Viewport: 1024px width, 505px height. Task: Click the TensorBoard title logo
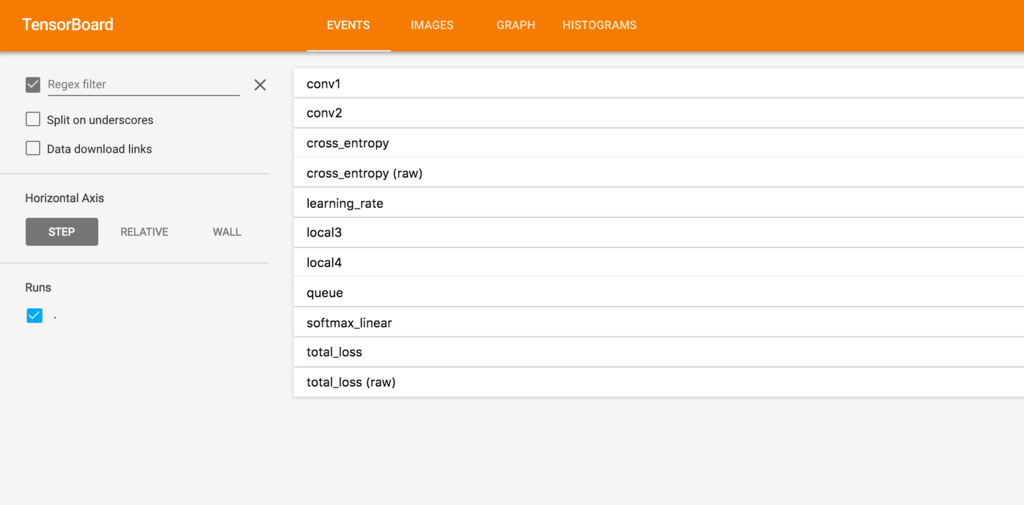(68, 25)
